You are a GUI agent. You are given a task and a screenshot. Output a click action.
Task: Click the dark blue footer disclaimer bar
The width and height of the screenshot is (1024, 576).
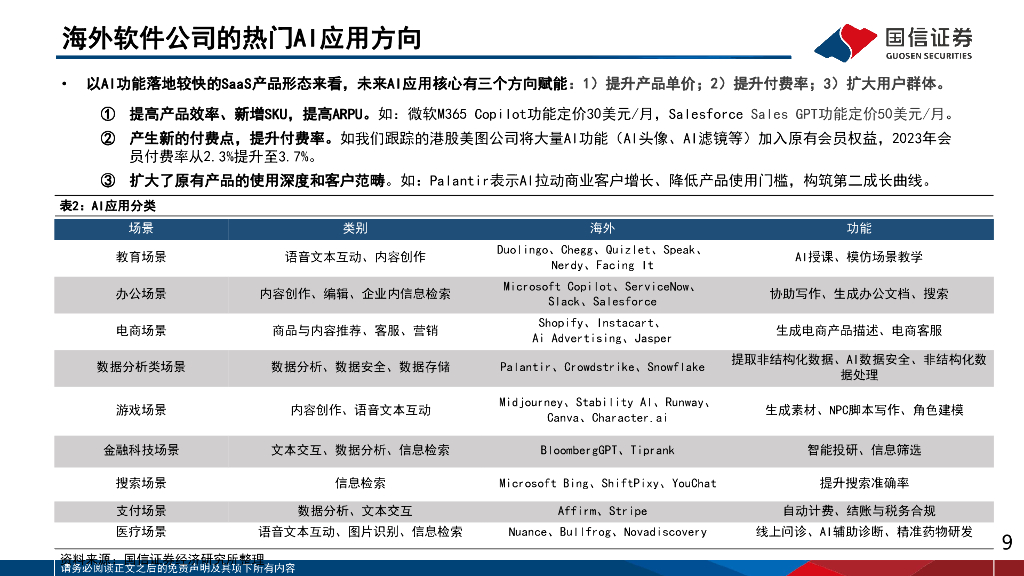point(512,569)
